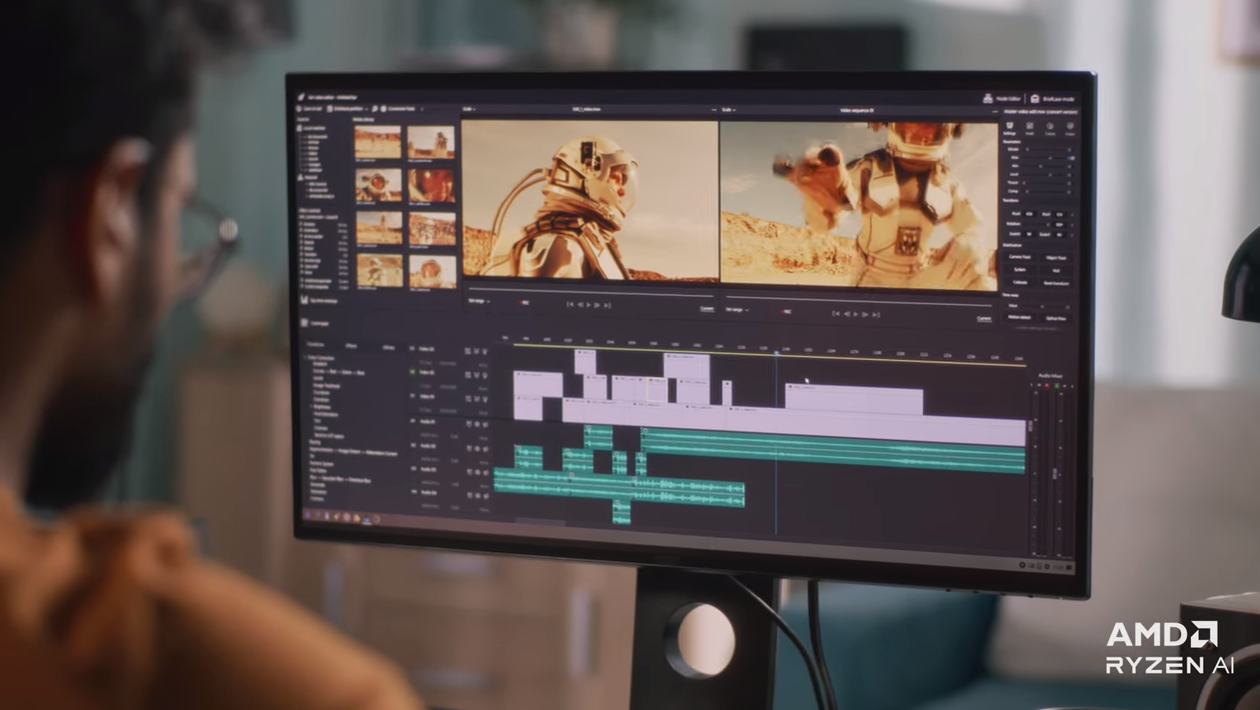Switch to the Effects tab above effects list
Screen dimensions: 1260x710
pos(351,346)
